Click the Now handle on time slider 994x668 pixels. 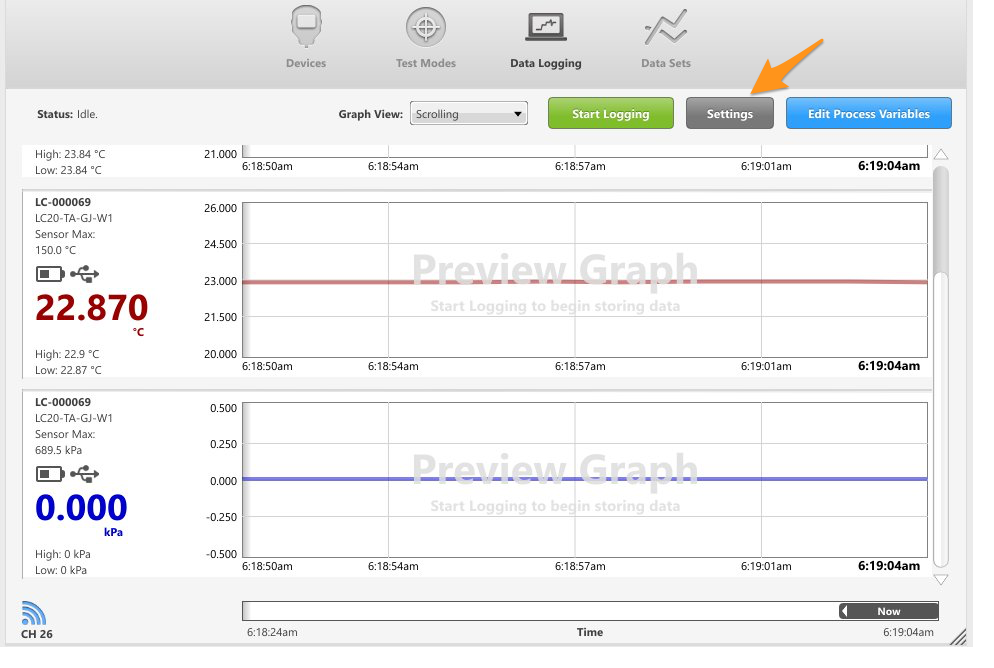click(889, 611)
